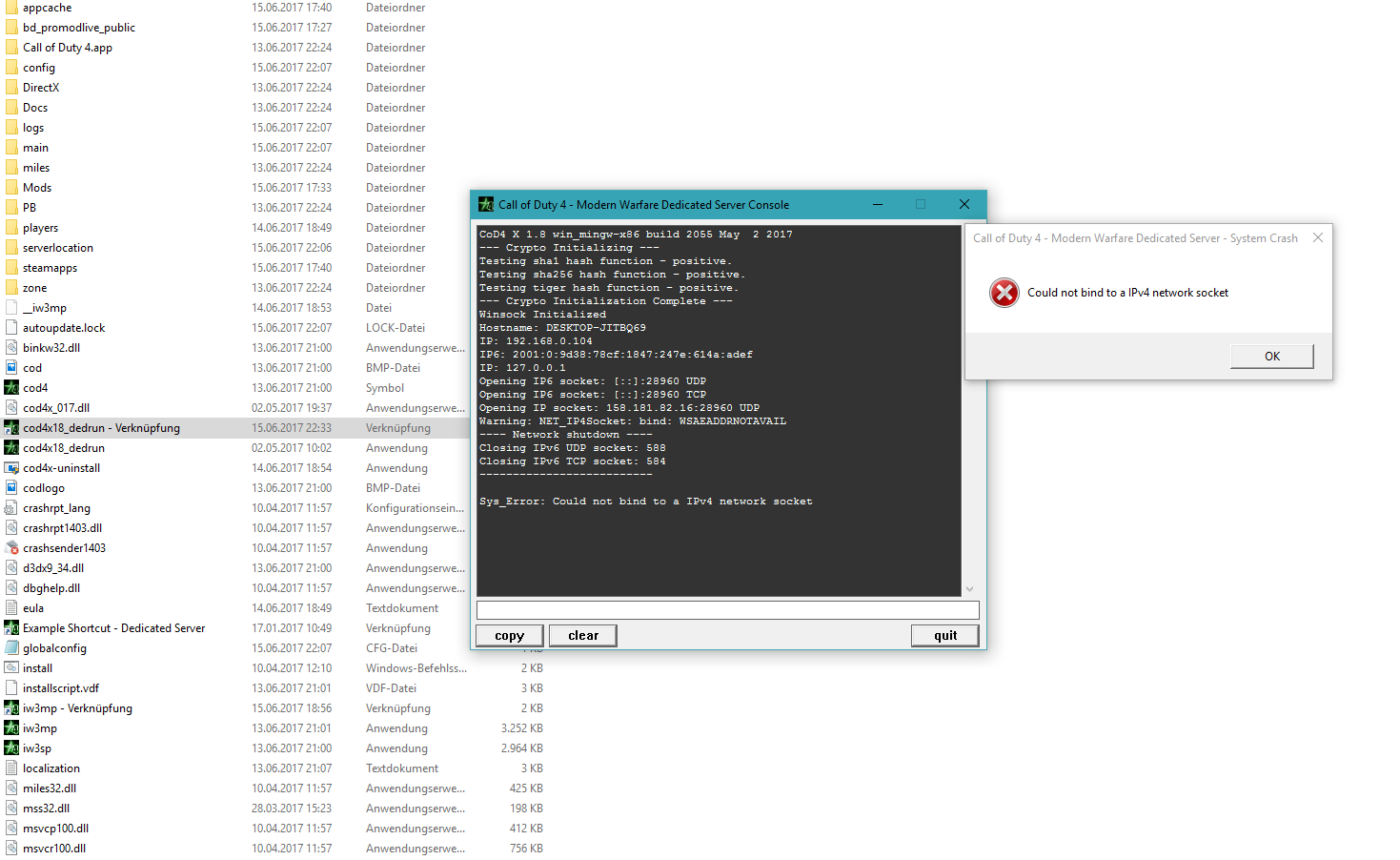Select the codlogo image icon
The height and width of the screenshot is (860, 1400).
click(x=11, y=488)
